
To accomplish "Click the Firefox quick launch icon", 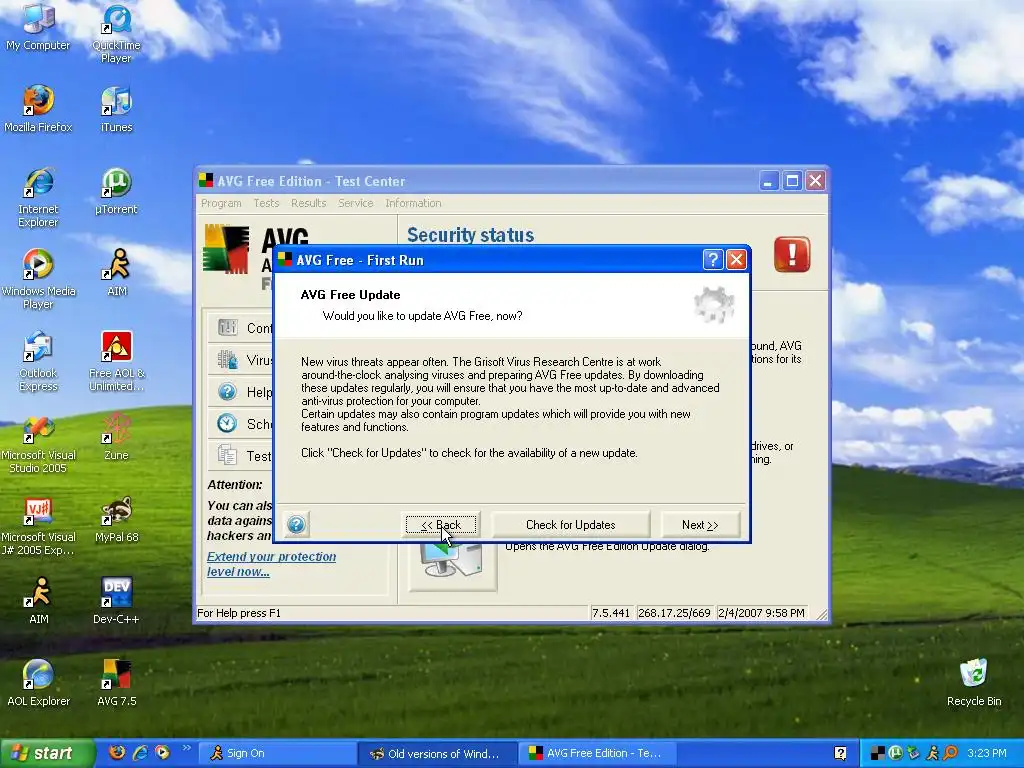I will (x=117, y=753).
